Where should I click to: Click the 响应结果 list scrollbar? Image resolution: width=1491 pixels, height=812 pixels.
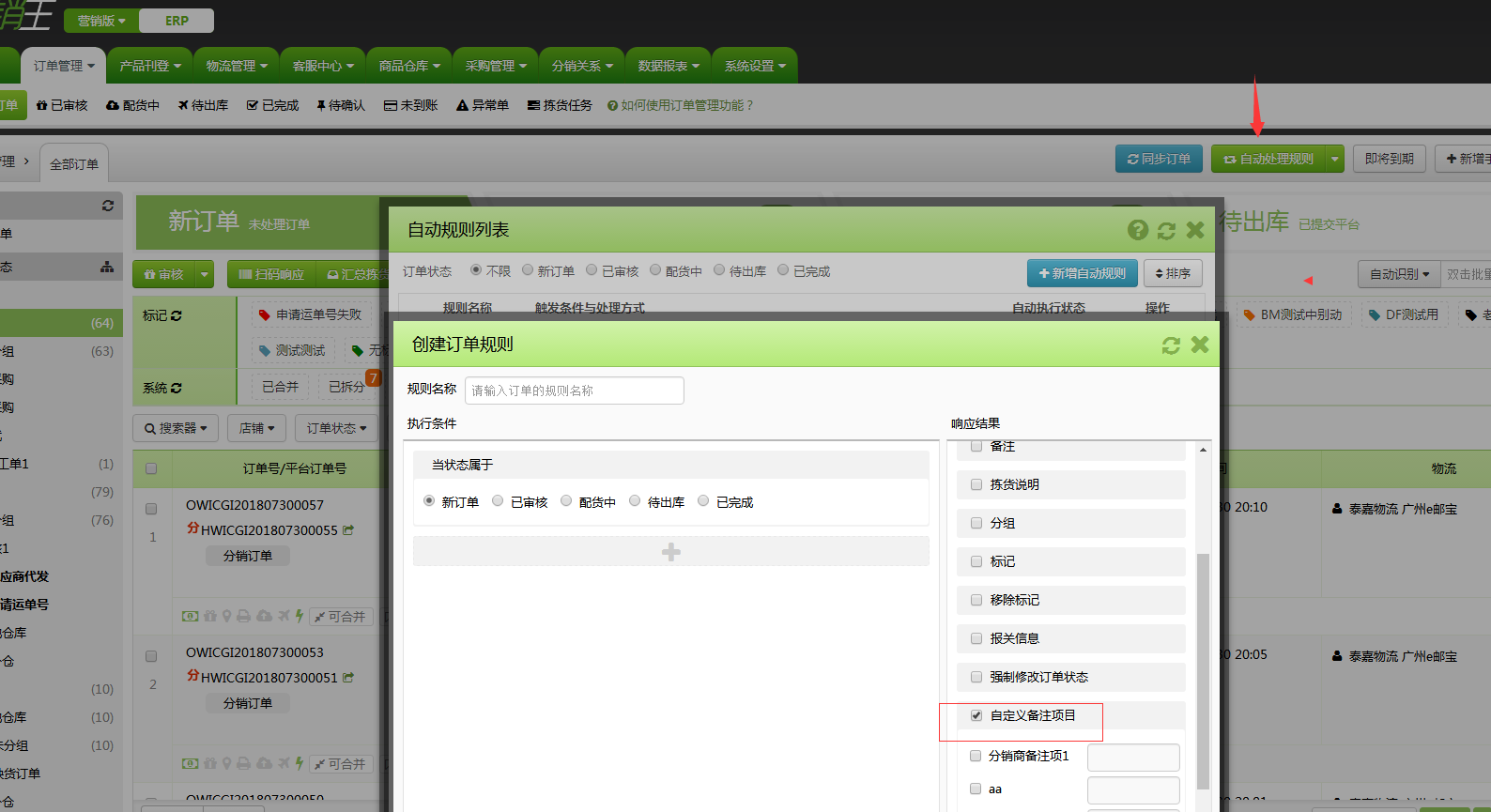[x=1203, y=671]
